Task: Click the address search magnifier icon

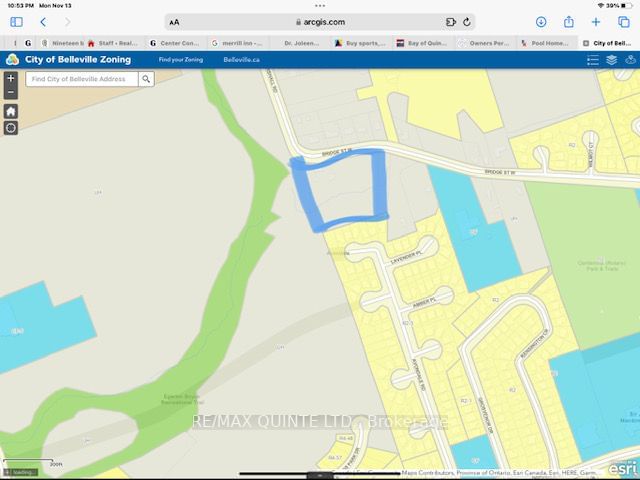Action: click(146, 78)
